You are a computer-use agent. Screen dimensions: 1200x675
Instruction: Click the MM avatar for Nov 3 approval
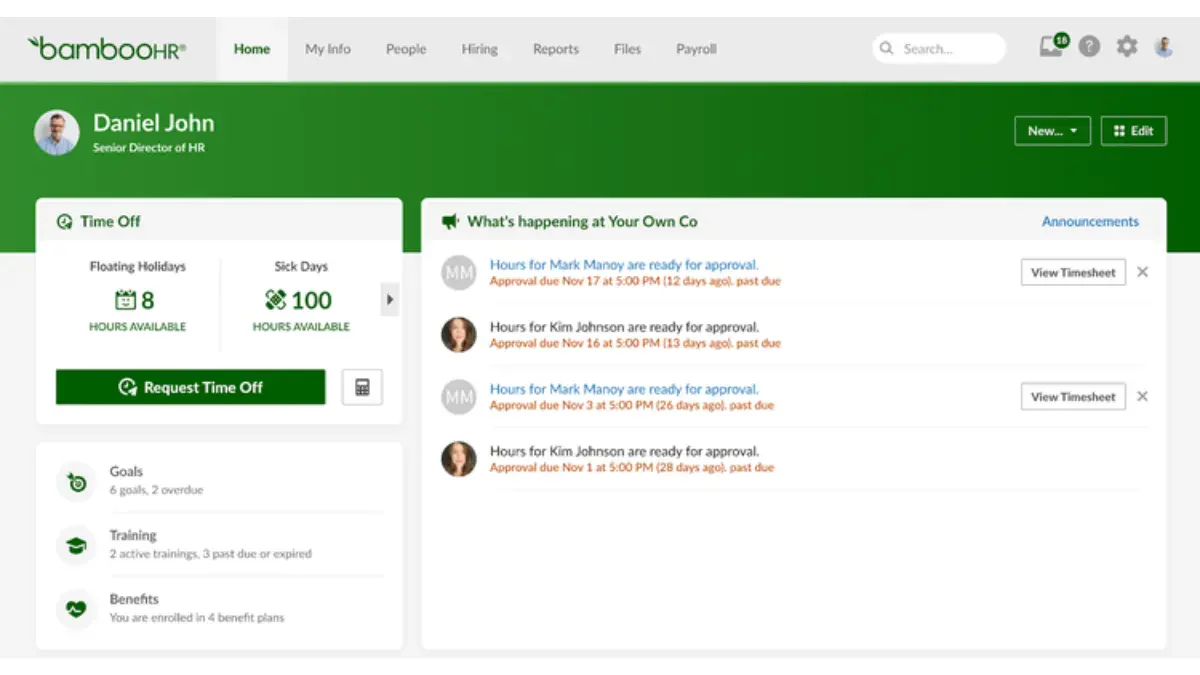[x=459, y=397]
